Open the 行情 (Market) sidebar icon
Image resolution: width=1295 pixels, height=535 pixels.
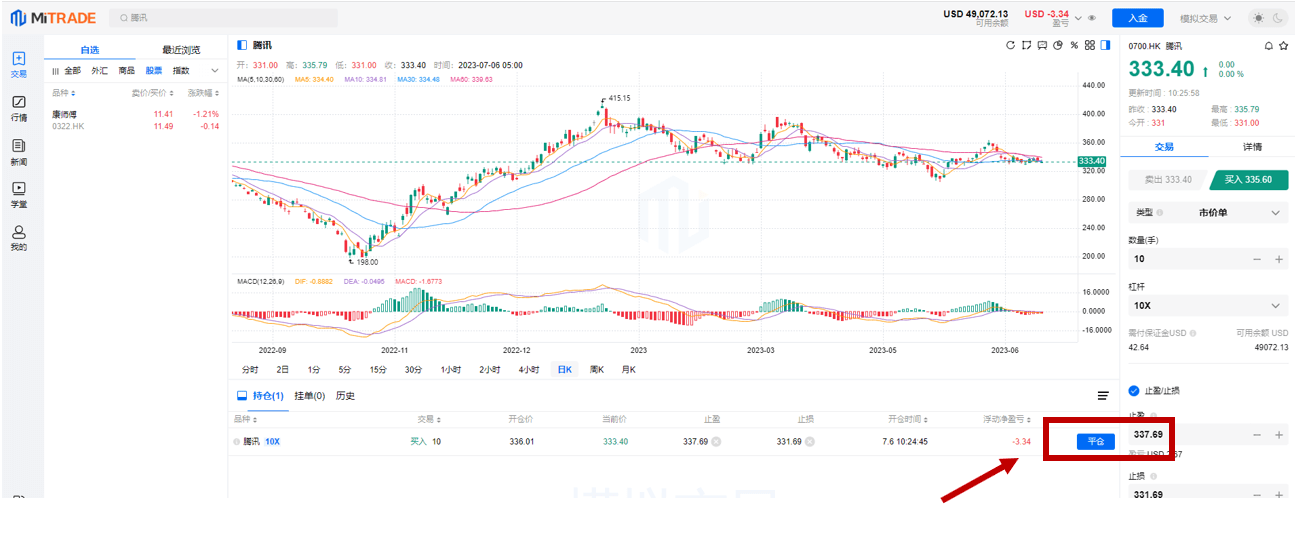click(19, 108)
